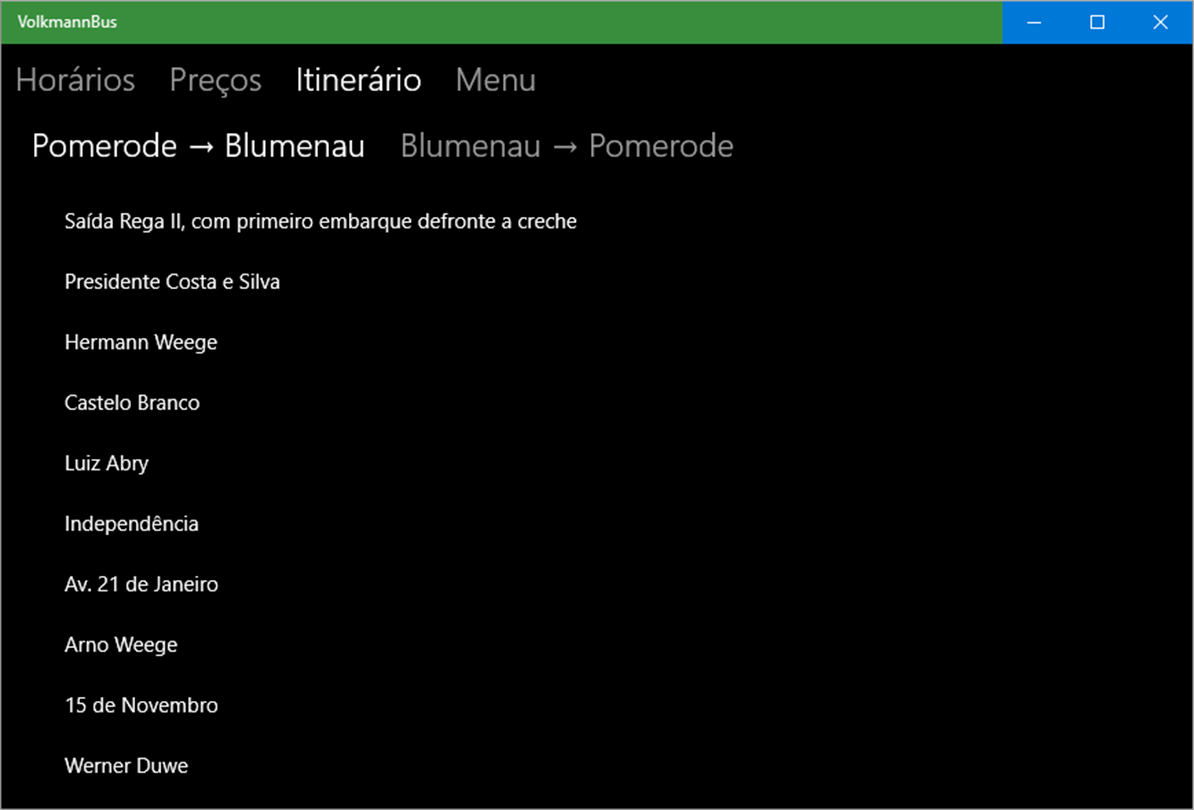
Task: Select the Werner Duwe stop
Action: [x=126, y=766]
